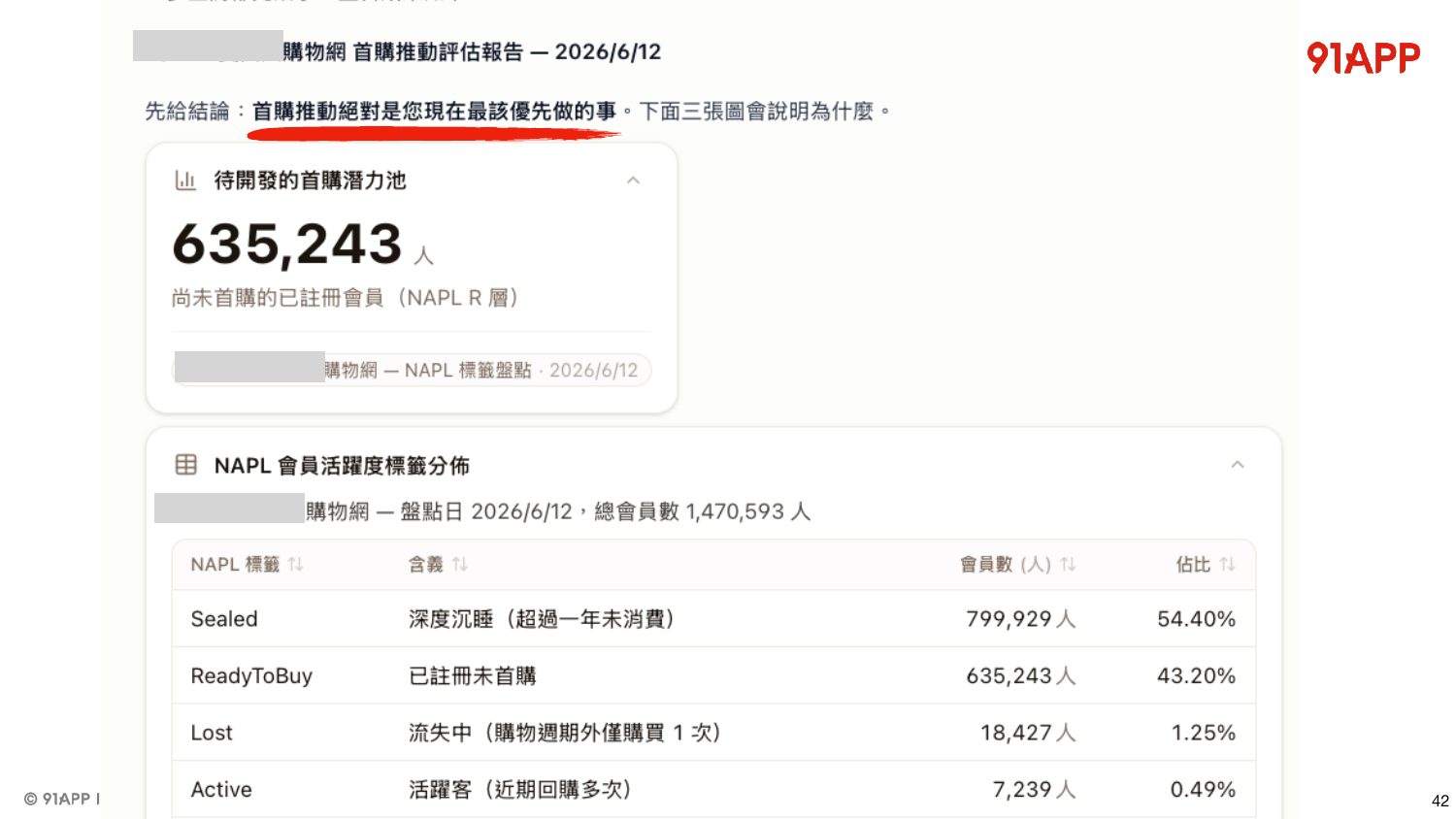The width and height of the screenshot is (1456, 819).
Task: Select the ReadyToBuy row label
Action: pyautogui.click(x=251, y=676)
